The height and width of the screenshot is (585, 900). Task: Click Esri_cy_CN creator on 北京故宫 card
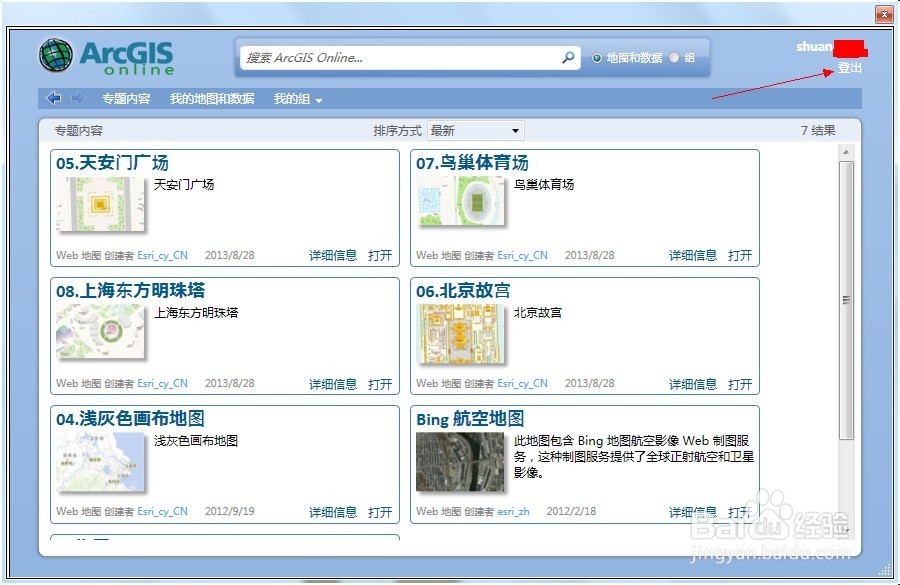click(x=522, y=383)
